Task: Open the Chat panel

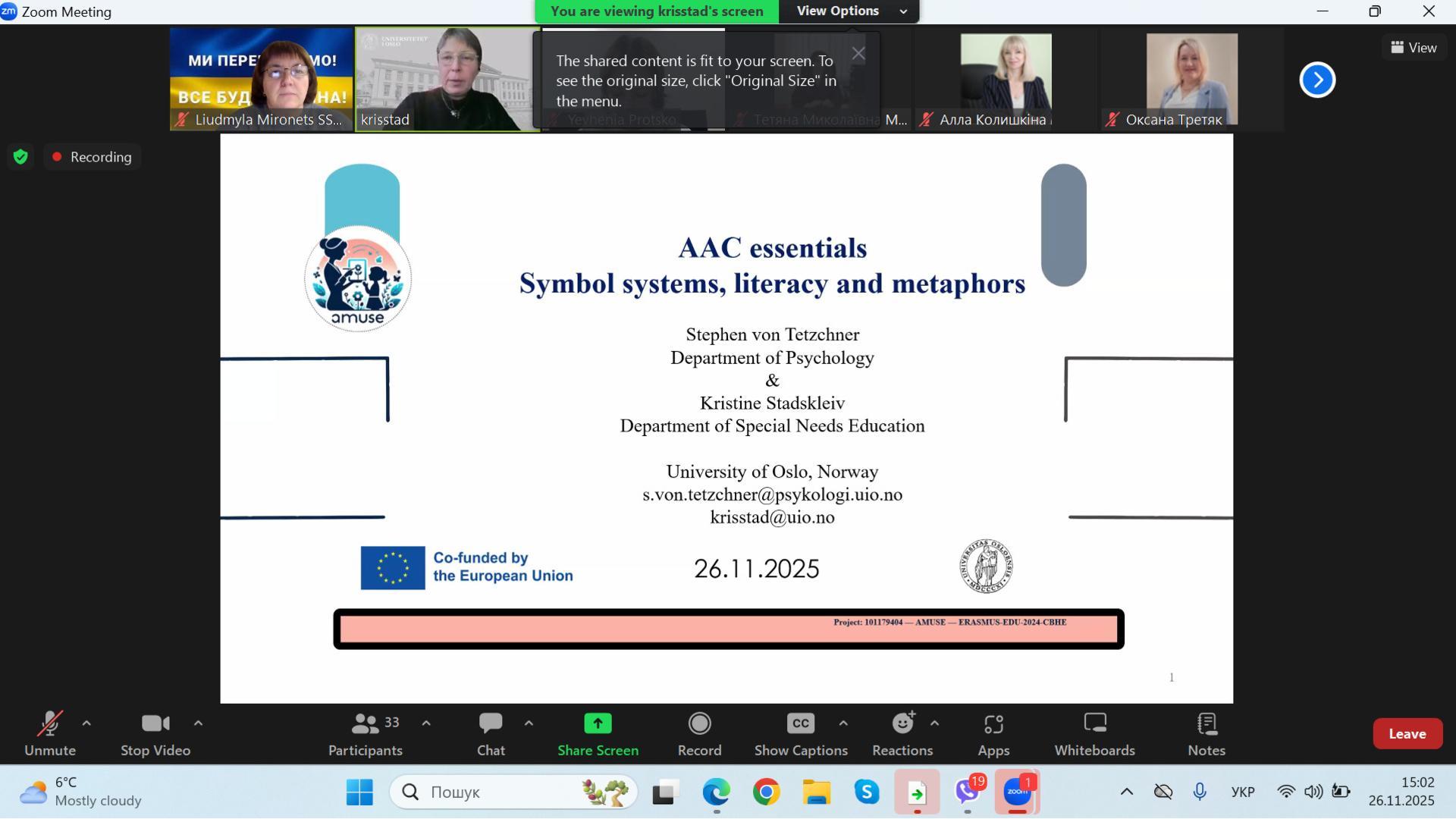Action: coord(490,734)
